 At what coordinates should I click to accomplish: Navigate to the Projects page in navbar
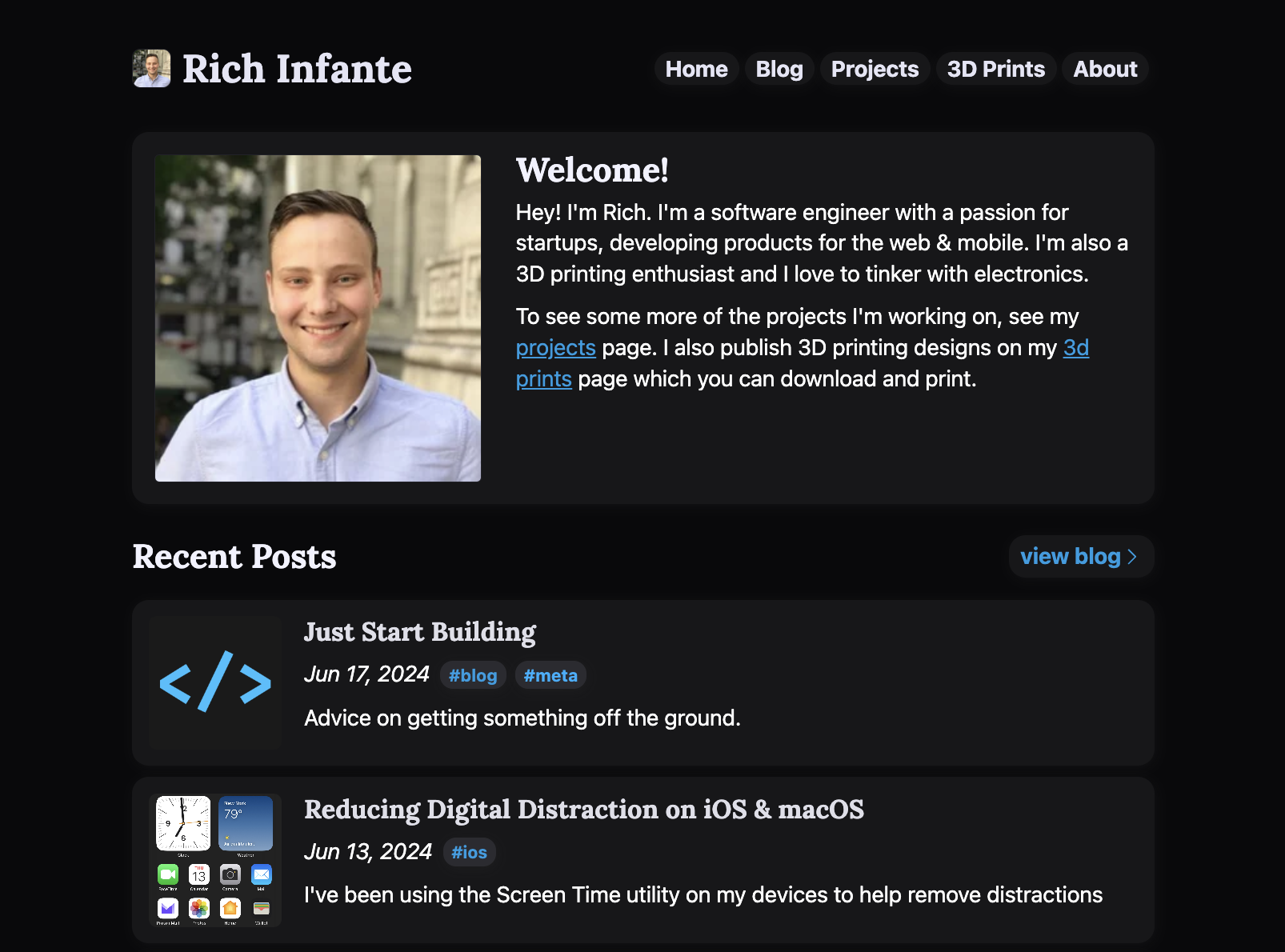(875, 69)
